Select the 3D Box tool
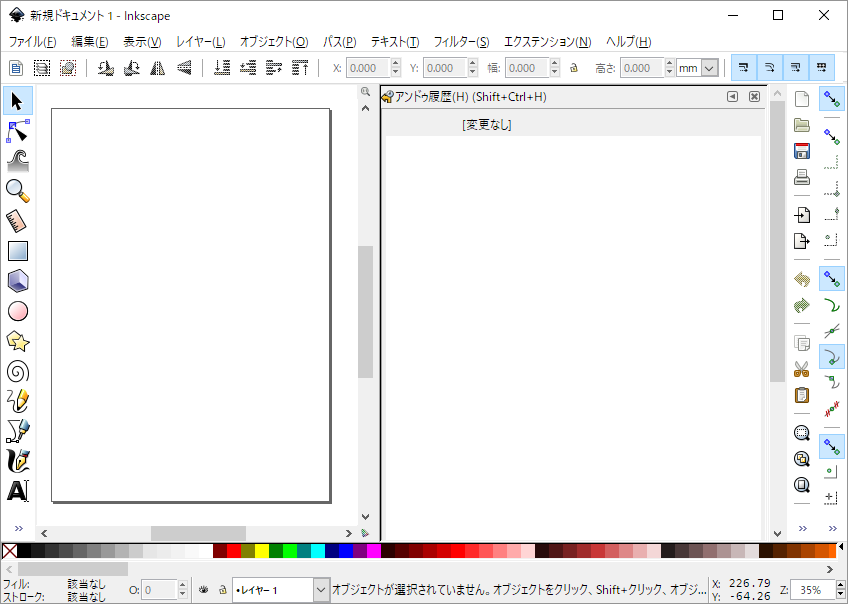The height and width of the screenshot is (604, 848). 17,281
